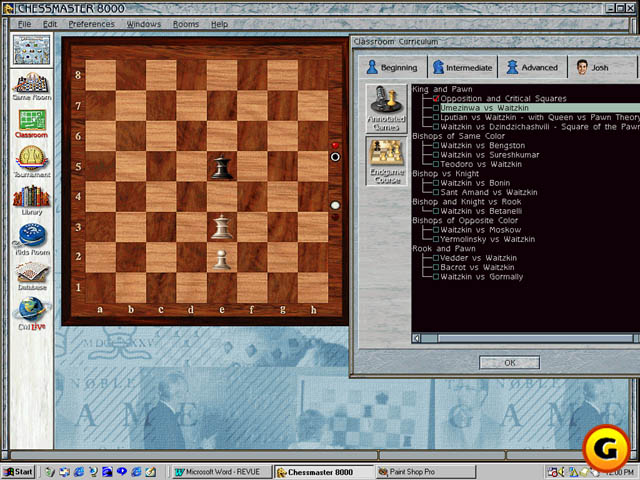
Task: Select the Classroom icon in the sidebar
Action: [32, 121]
